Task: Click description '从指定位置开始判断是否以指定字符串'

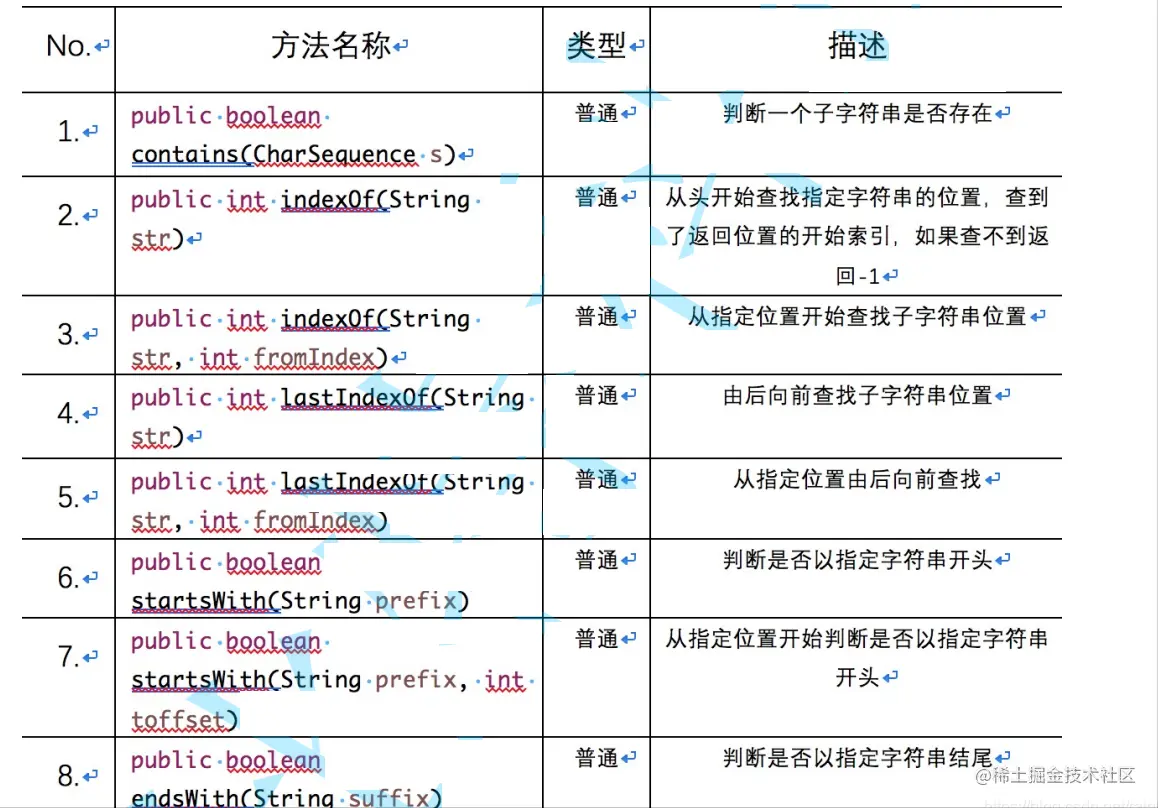Action: [x=857, y=639]
